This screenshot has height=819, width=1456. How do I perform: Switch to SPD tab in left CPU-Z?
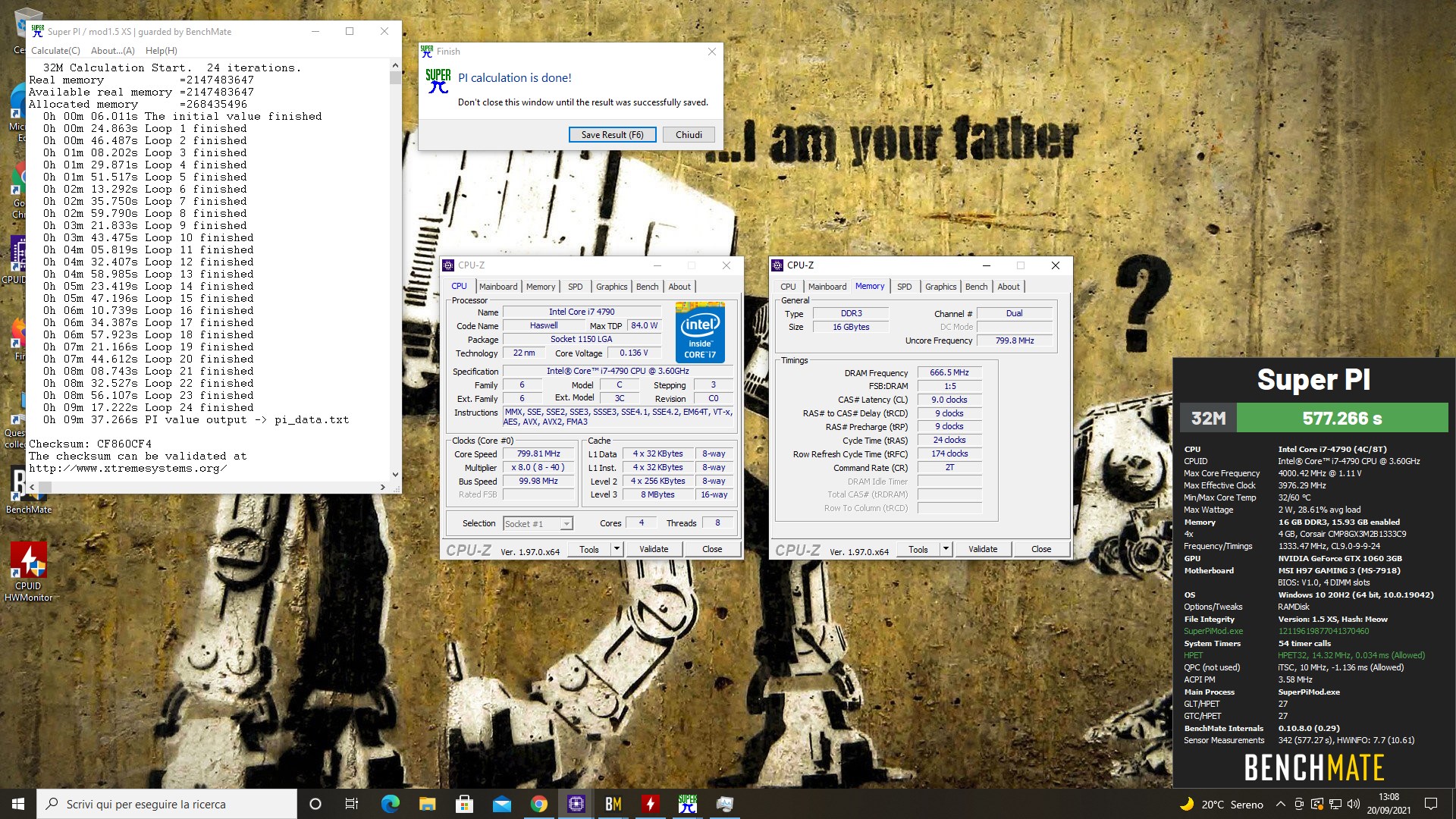(x=576, y=287)
